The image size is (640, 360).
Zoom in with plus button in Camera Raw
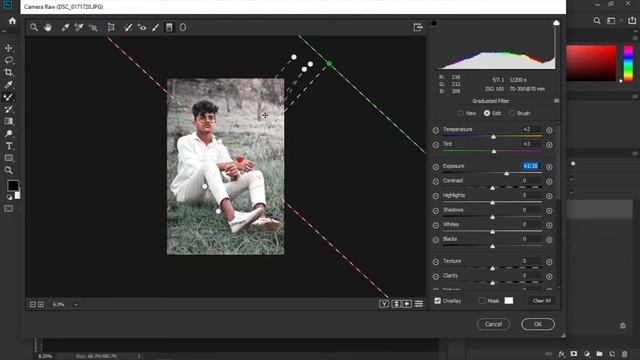pos(41,304)
